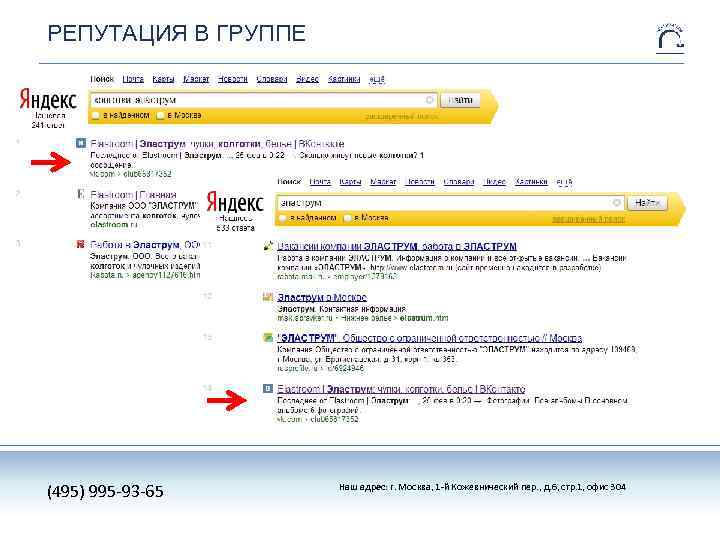The height and width of the screenshot is (540, 720).
Task: Click the Яндекс logo beside the "компания эластрум" search
Action: [x=48, y=100]
